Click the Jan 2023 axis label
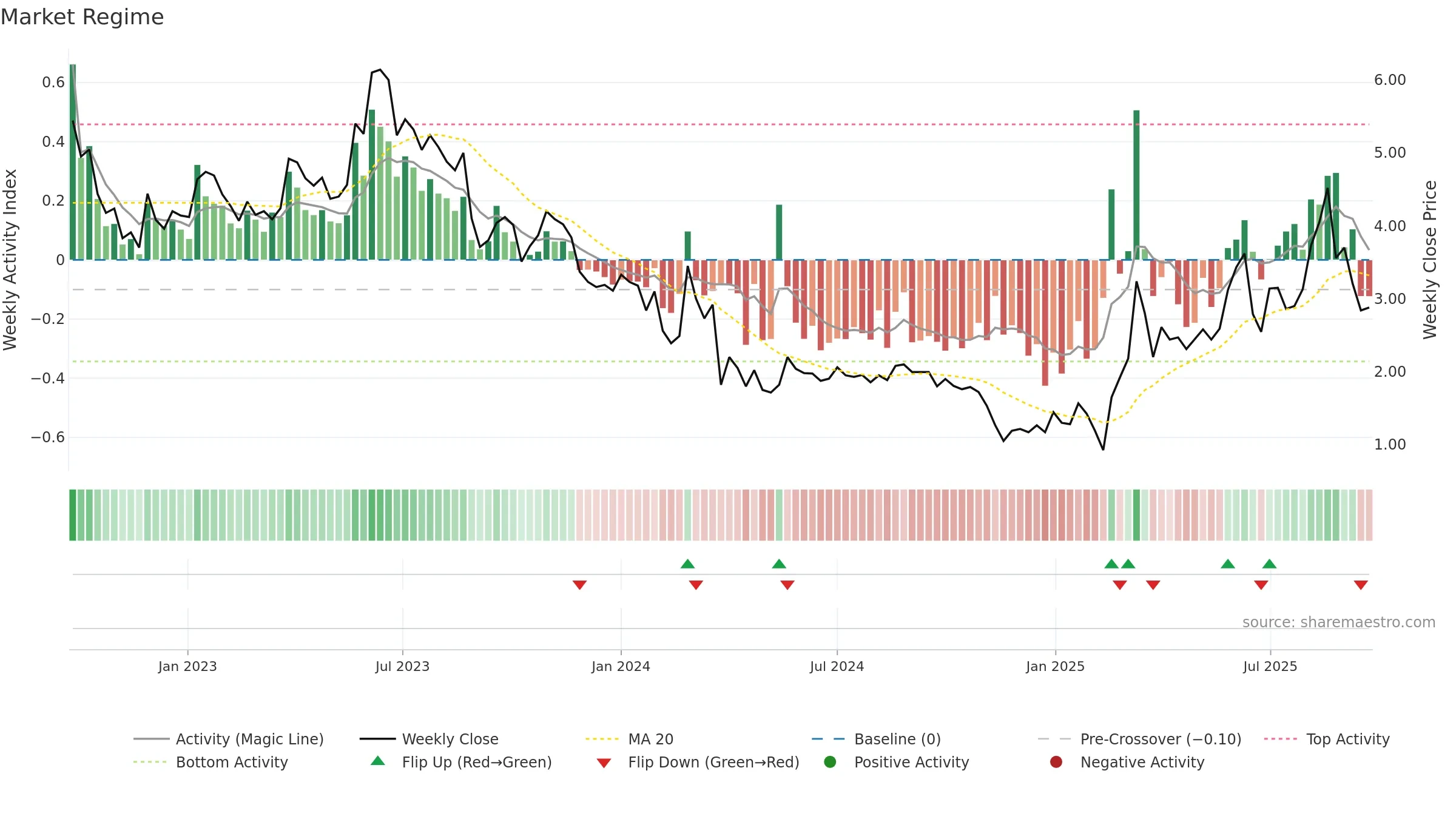This screenshot has height=819, width=1456. 187,666
